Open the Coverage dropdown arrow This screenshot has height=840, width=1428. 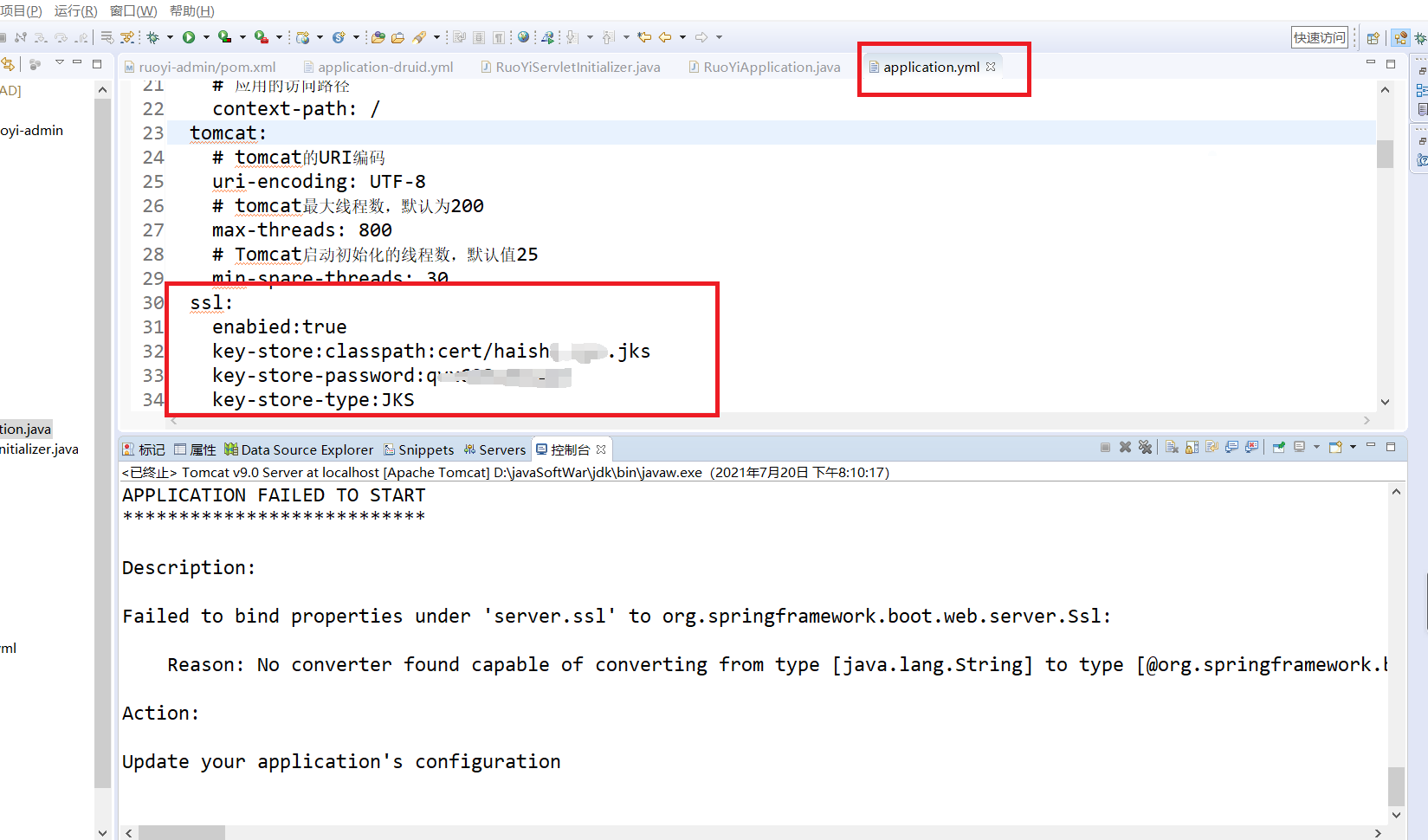click(x=242, y=37)
